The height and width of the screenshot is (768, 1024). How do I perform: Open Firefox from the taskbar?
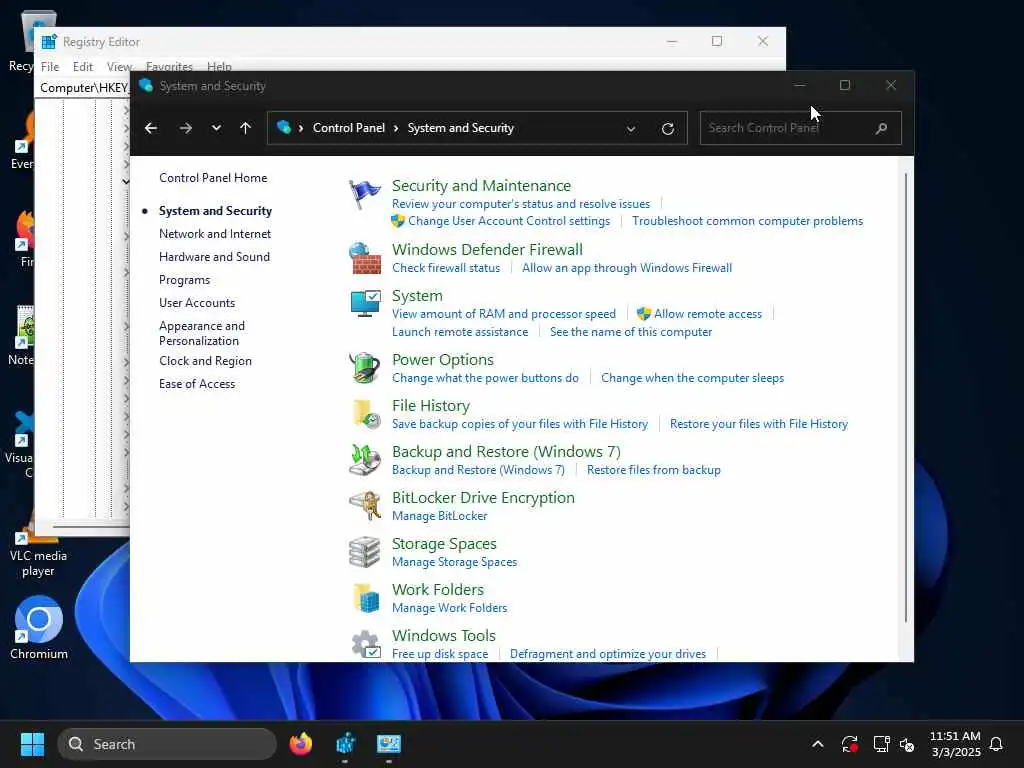(x=301, y=744)
